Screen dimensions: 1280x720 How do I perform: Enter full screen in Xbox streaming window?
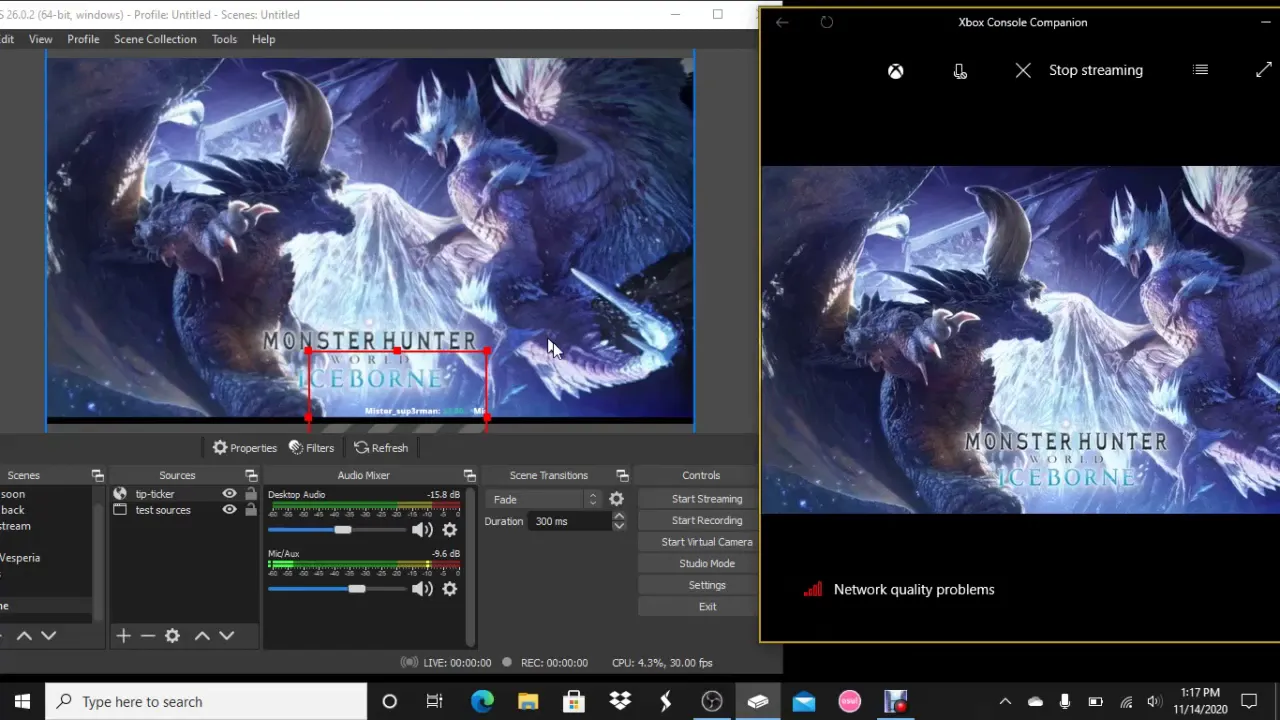coord(1263,70)
